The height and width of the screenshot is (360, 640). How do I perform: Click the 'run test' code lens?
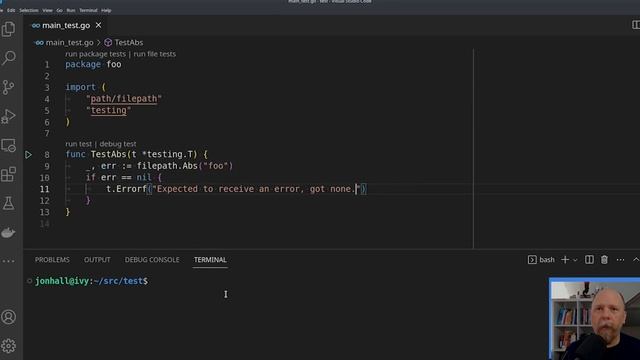tap(78, 144)
